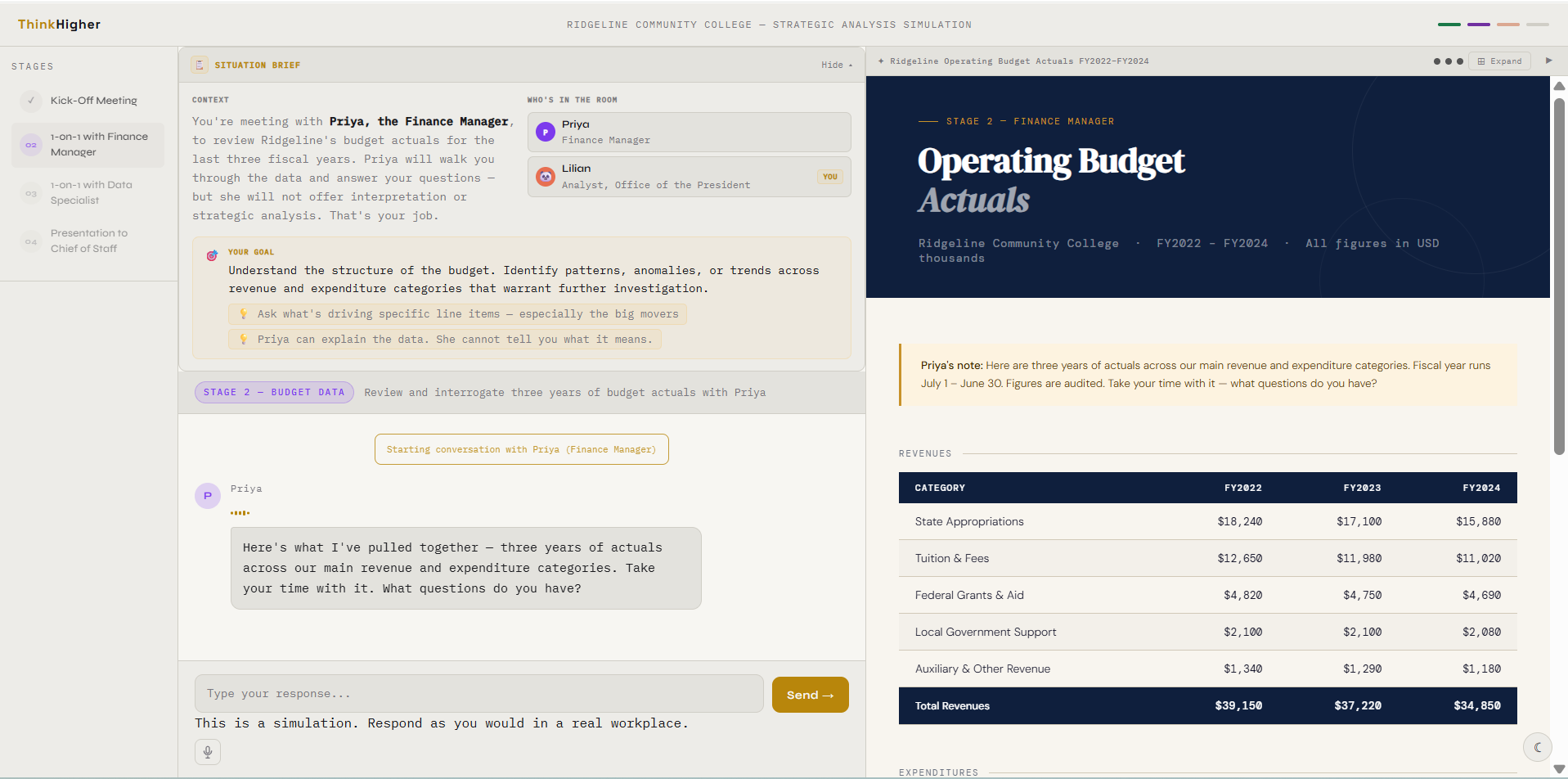
Task: Click the CATEGORY column header
Action: click(x=940, y=488)
